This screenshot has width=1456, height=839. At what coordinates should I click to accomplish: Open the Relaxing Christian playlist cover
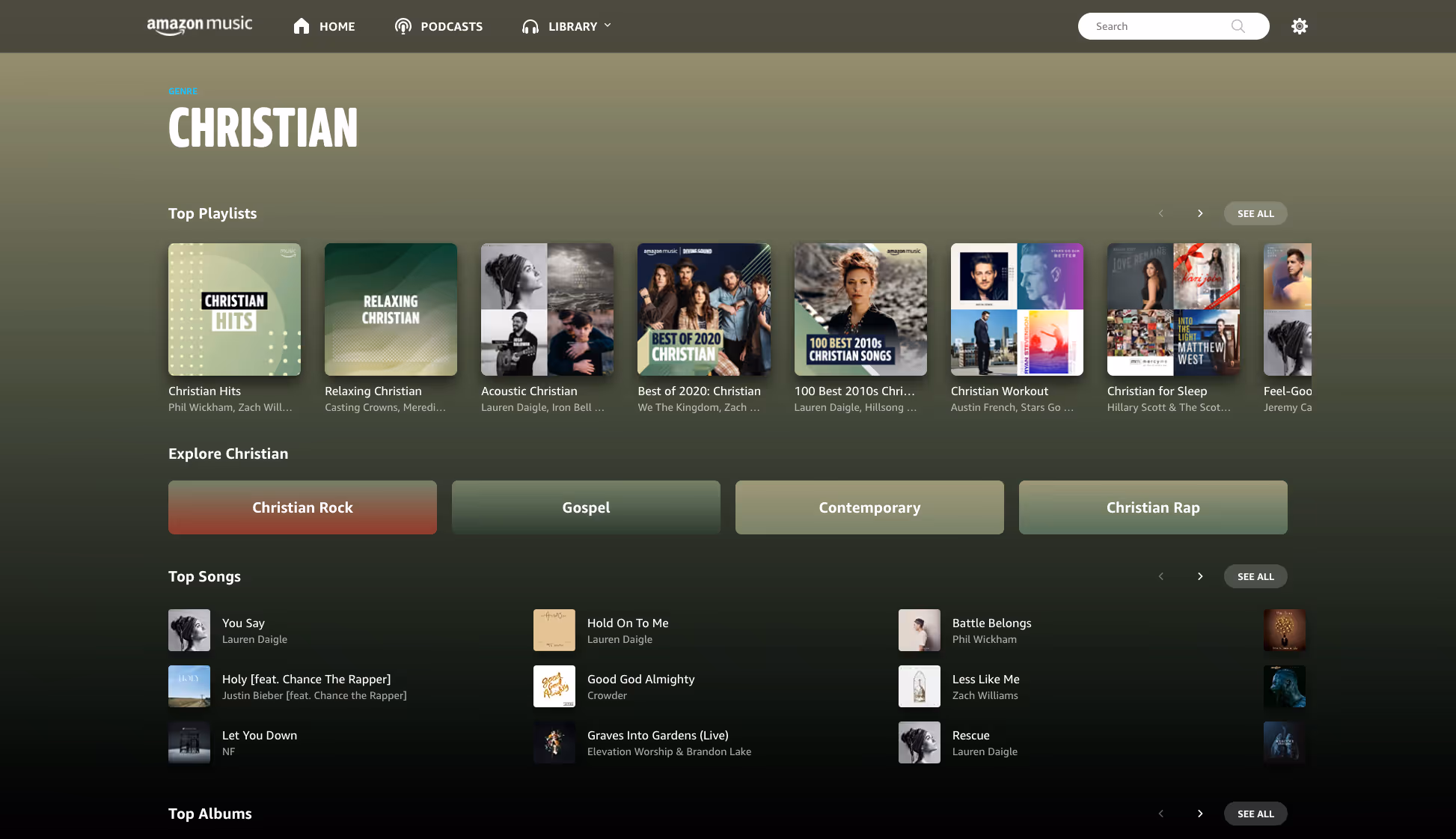(x=391, y=309)
